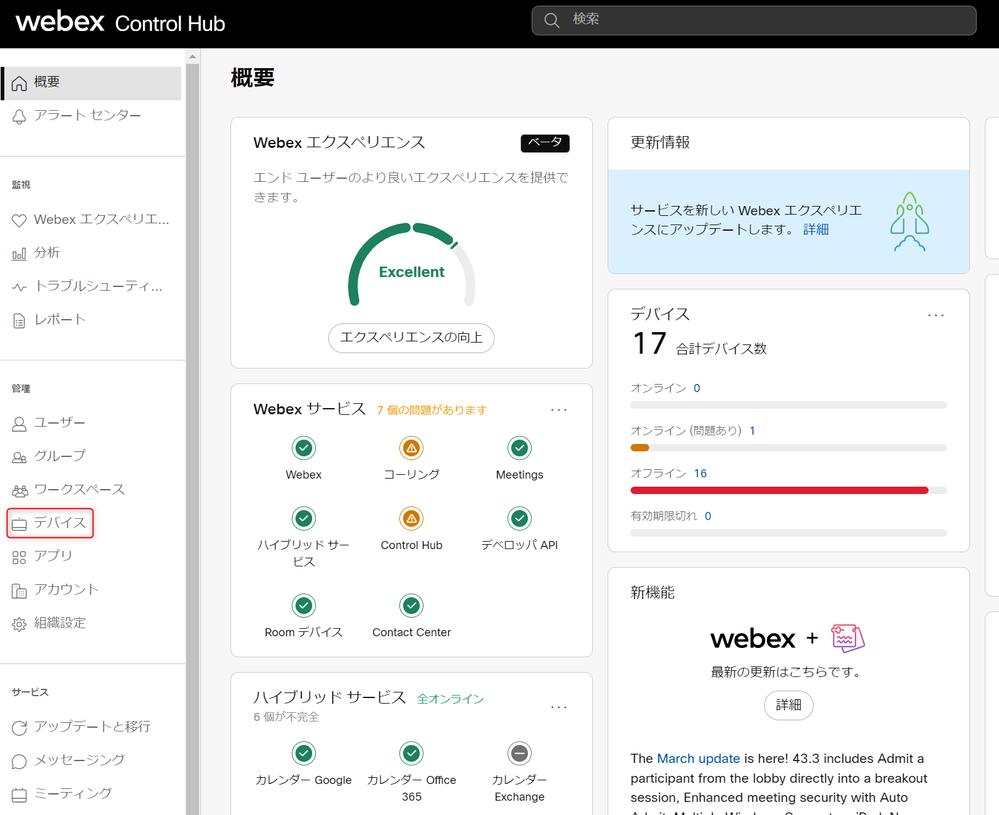This screenshot has height=815, width=999.
Task: Click the Contact Center status icon
Action: (x=412, y=605)
